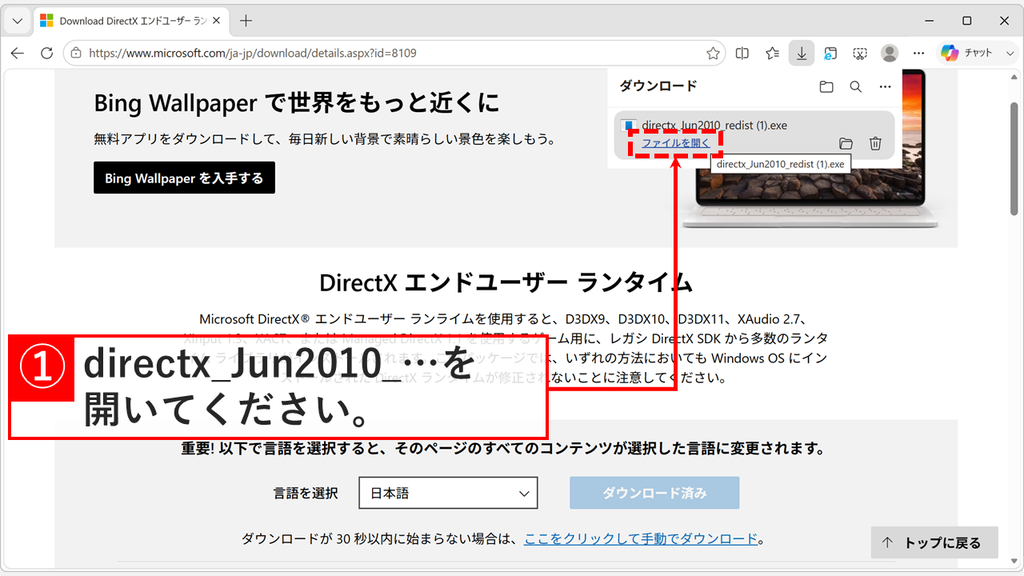Minimize the browser window
This screenshot has width=1024, height=576.
pos(929,21)
